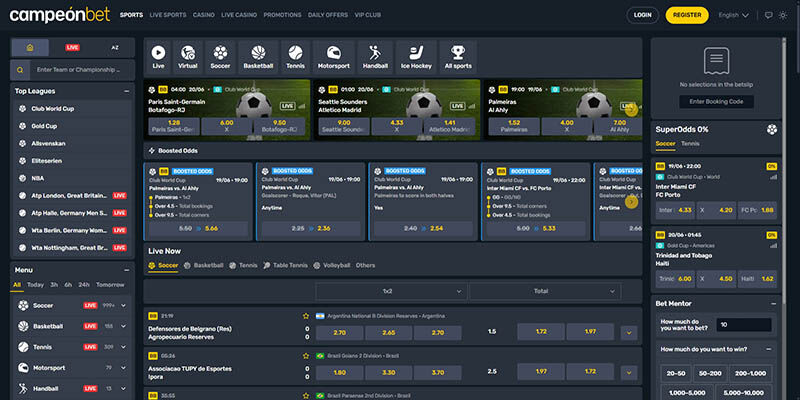This screenshot has height=400, width=800.
Task: Click Campeonbet logo
Action: tap(60, 15)
